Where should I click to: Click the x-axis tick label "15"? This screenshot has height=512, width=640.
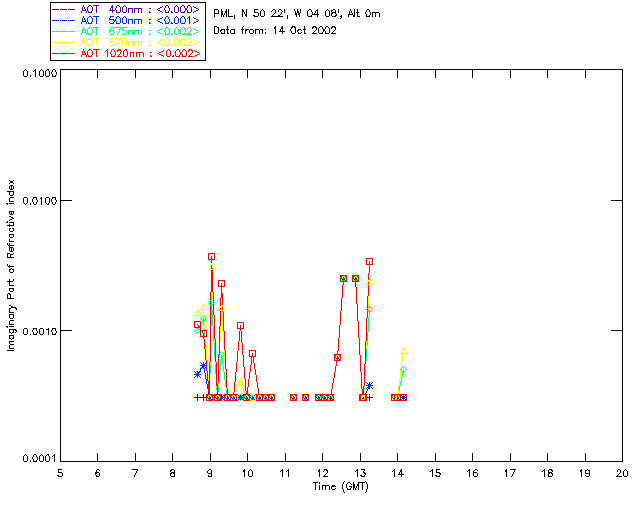click(x=435, y=473)
